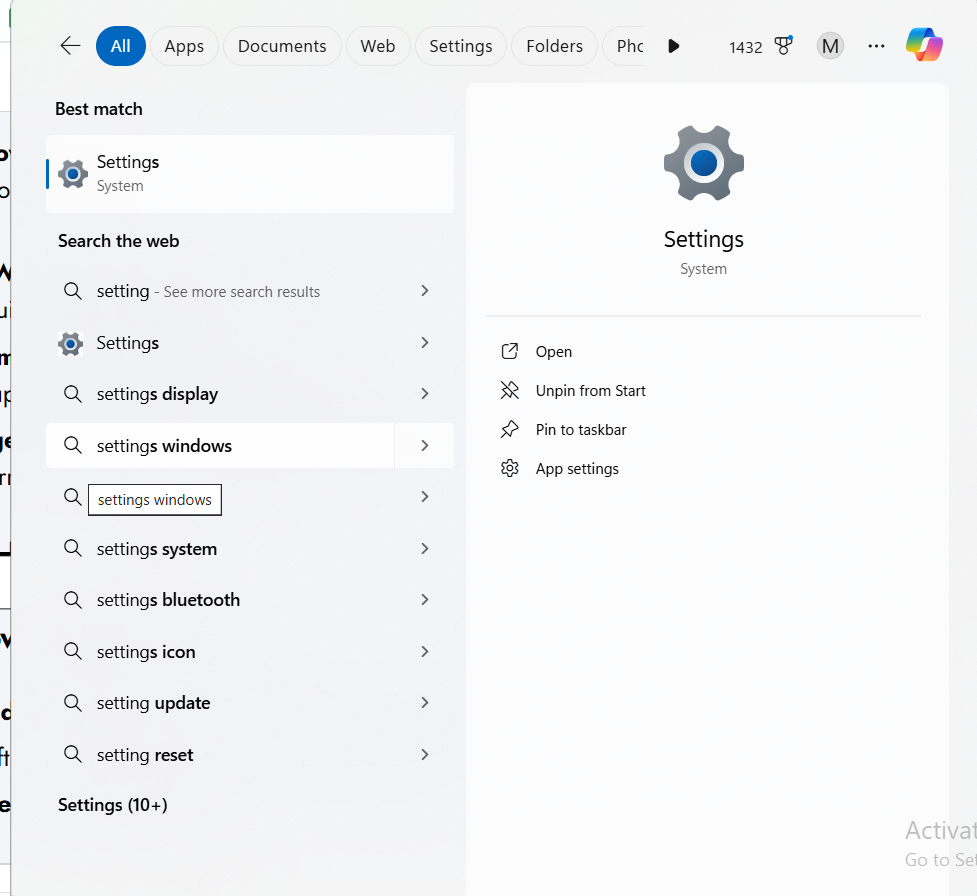Click the magnifier icon next to 'settings icon'
977x896 pixels.
coord(73,651)
